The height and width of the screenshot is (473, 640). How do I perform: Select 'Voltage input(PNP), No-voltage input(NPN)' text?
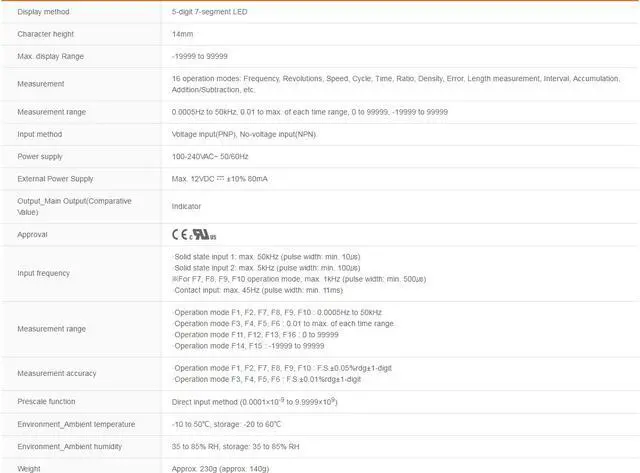point(244,134)
